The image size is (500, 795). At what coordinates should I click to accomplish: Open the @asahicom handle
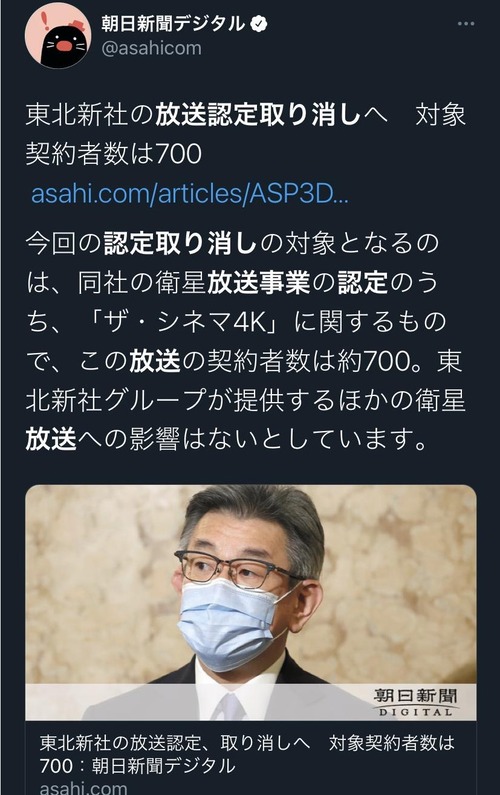coord(152,48)
